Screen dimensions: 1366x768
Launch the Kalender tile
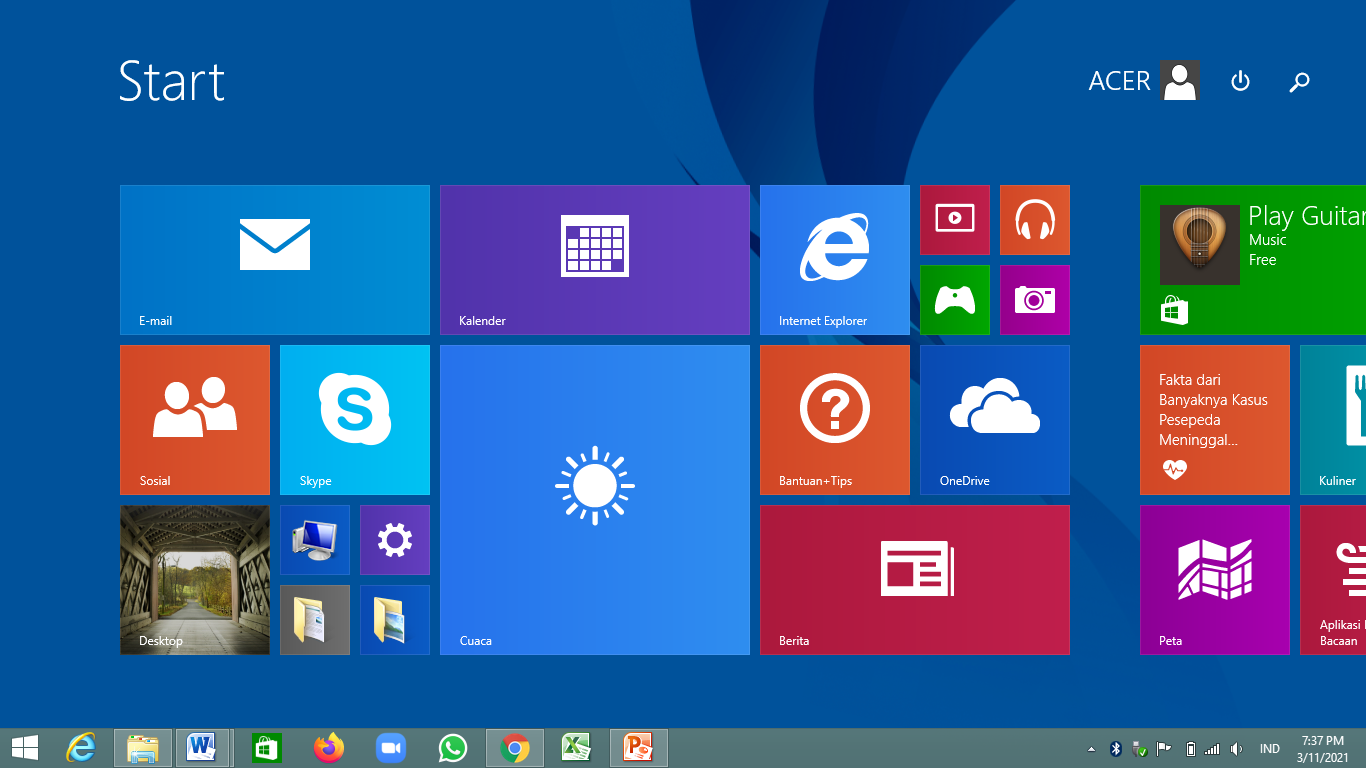point(594,259)
